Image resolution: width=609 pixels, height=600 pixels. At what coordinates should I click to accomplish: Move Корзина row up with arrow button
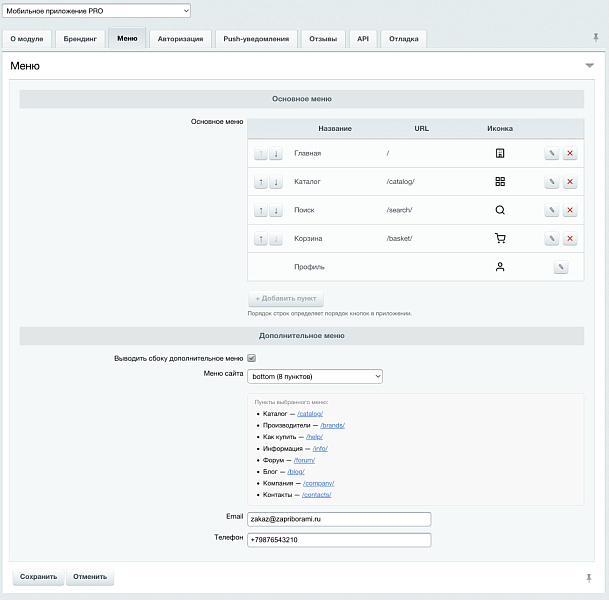tap(261, 238)
